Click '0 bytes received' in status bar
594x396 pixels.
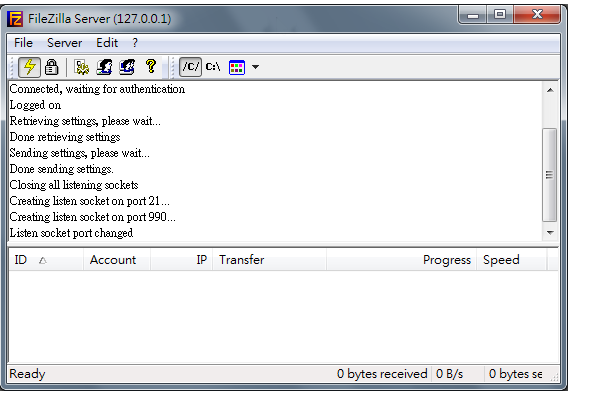[x=382, y=374]
